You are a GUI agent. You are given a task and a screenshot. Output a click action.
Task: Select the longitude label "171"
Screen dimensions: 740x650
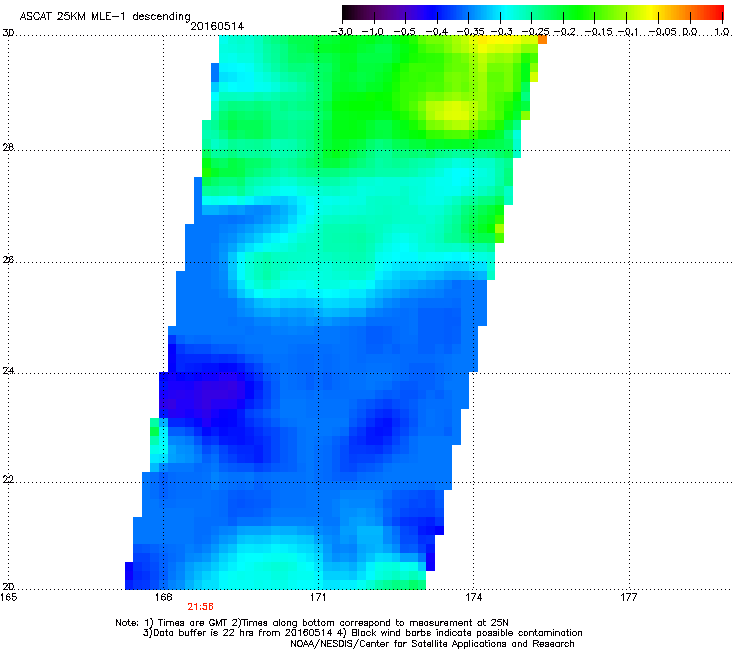click(318, 597)
